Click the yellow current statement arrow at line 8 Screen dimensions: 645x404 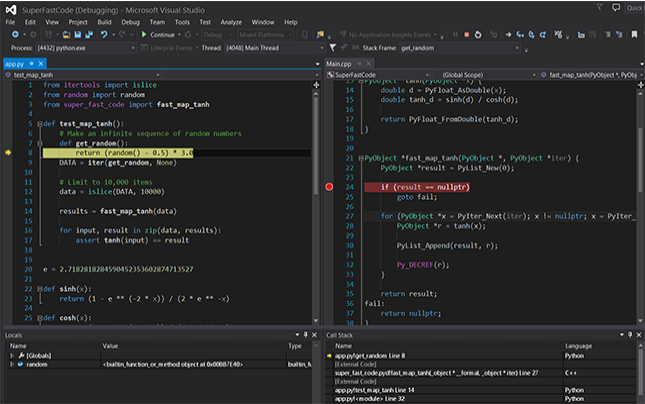pos(8,153)
